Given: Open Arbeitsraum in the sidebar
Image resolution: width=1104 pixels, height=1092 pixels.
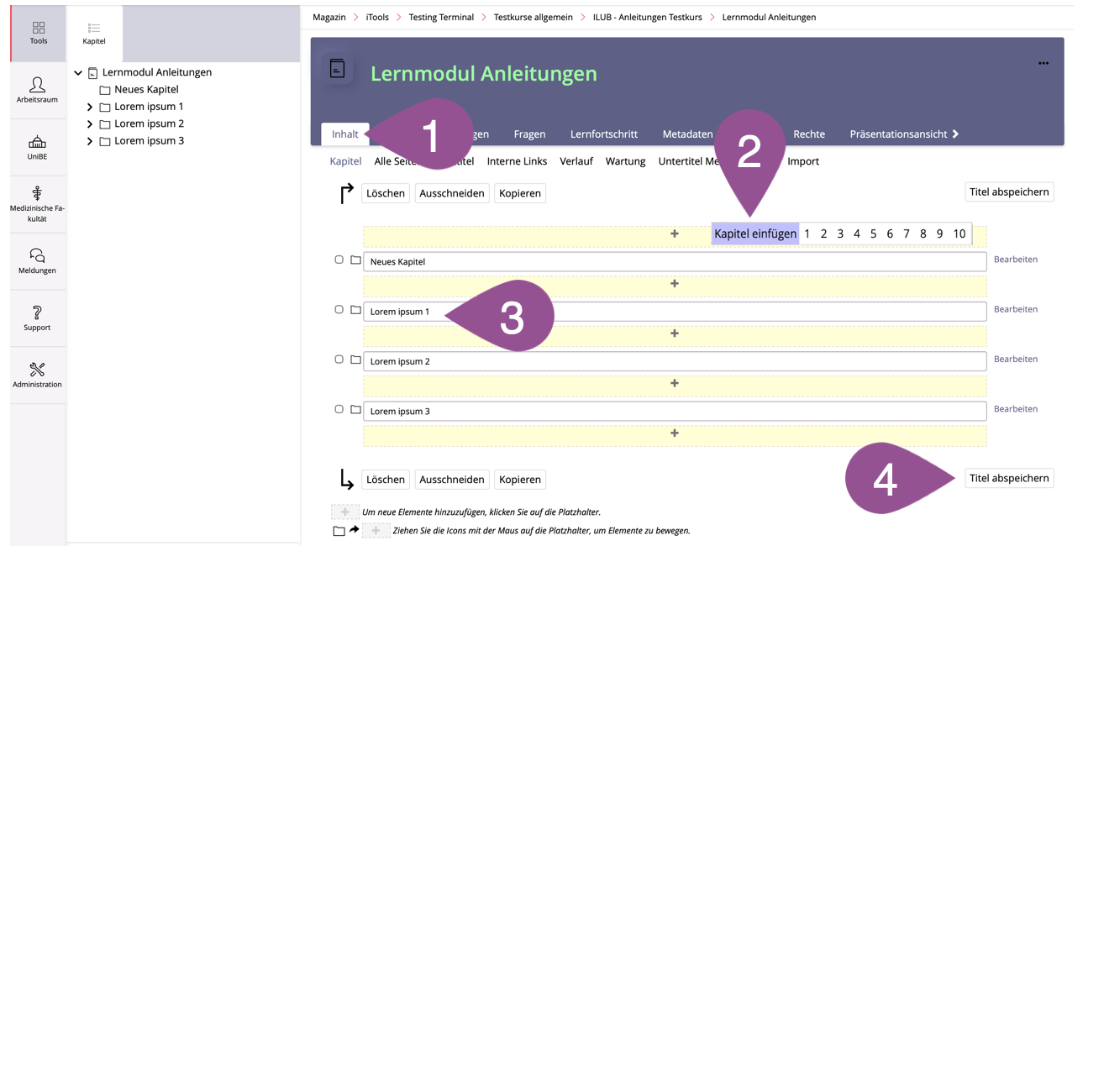Looking at the screenshot, I should (x=37, y=85).
